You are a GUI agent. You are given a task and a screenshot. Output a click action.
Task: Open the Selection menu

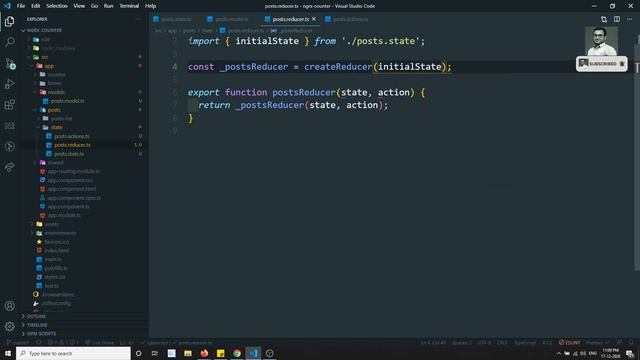click(57, 6)
